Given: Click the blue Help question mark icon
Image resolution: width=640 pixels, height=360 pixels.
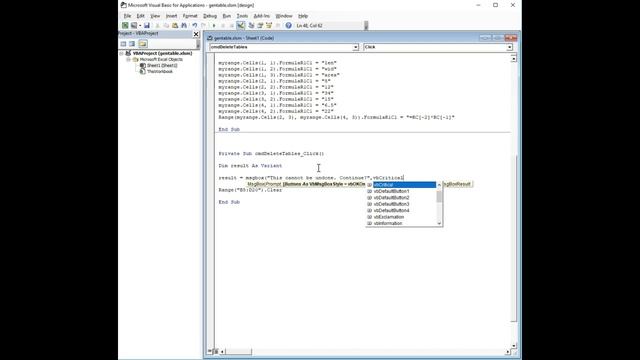Looking at the screenshot, I should tap(289, 25).
